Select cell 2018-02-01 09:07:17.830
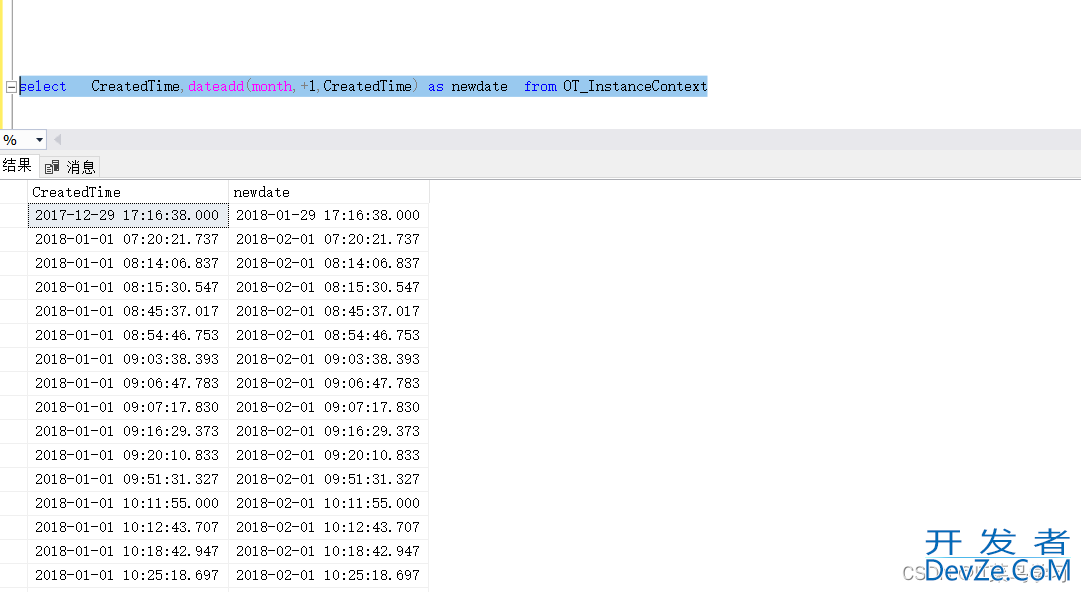The height and width of the screenshot is (592, 1081). point(329,407)
